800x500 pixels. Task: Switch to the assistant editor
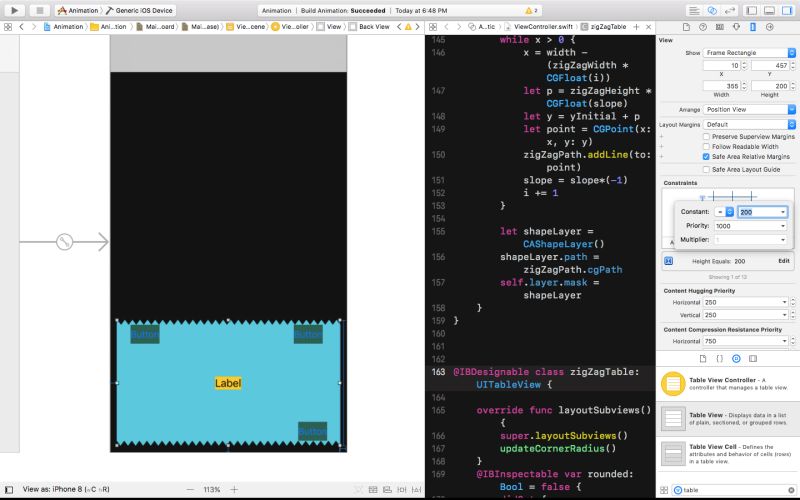pyautogui.click(x=712, y=10)
